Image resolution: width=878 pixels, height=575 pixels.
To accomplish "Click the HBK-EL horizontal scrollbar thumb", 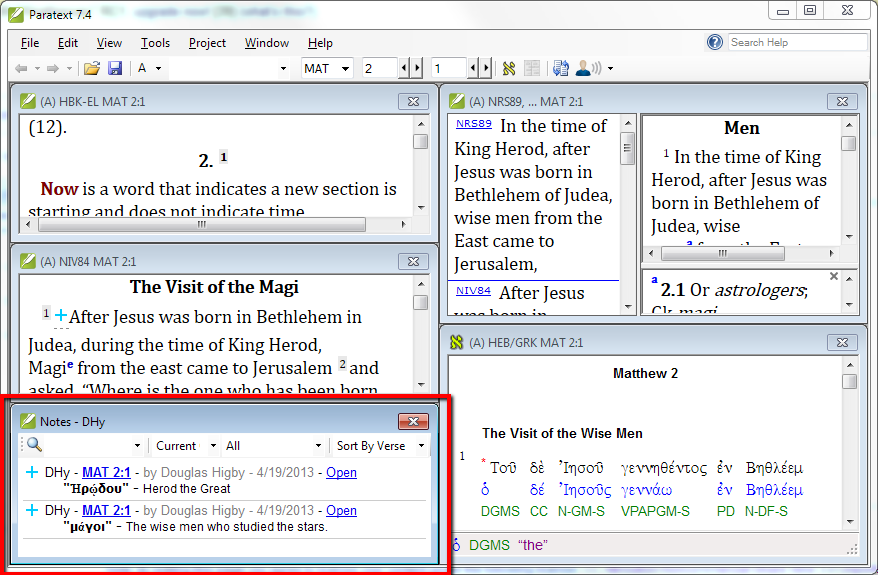I will click(x=202, y=225).
